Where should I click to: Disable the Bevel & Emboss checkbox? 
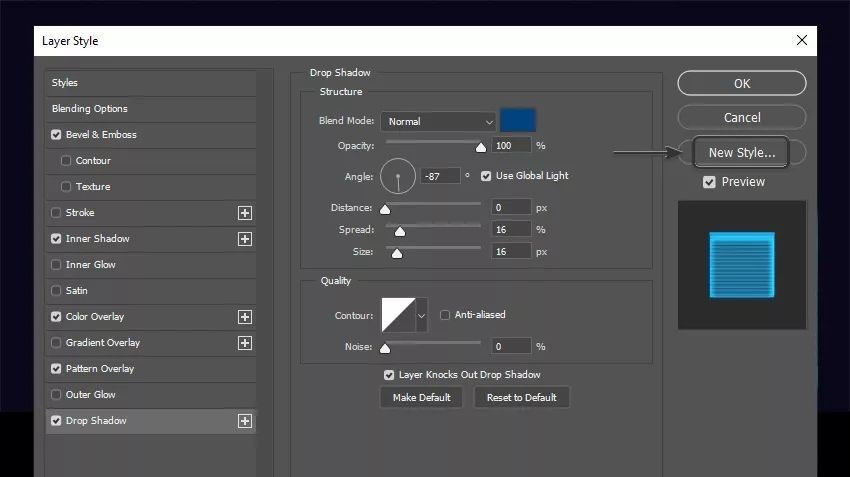pos(56,134)
